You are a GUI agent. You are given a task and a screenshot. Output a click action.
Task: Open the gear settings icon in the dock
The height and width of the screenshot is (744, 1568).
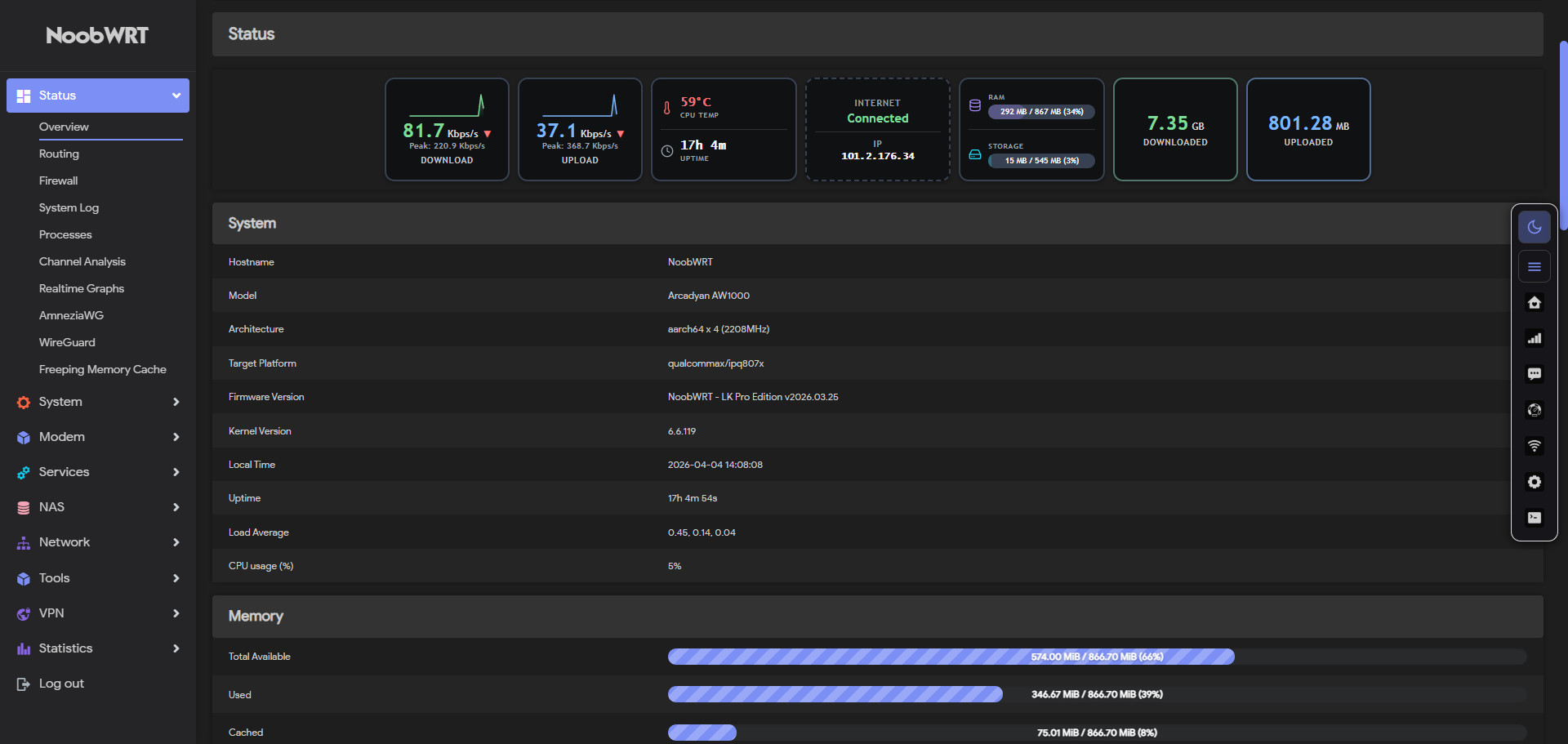click(x=1534, y=482)
